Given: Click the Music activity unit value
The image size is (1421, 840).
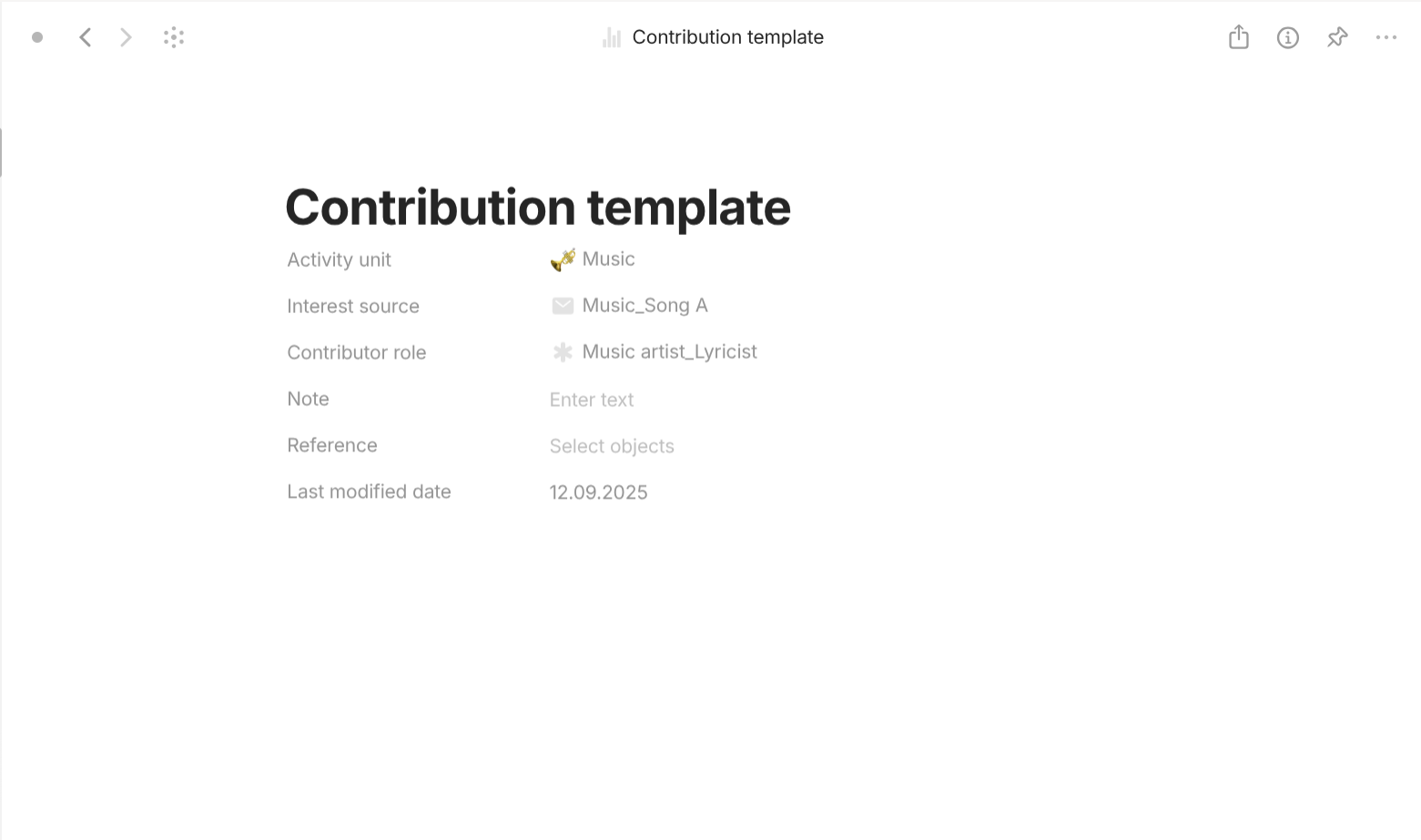Looking at the screenshot, I should [x=608, y=258].
